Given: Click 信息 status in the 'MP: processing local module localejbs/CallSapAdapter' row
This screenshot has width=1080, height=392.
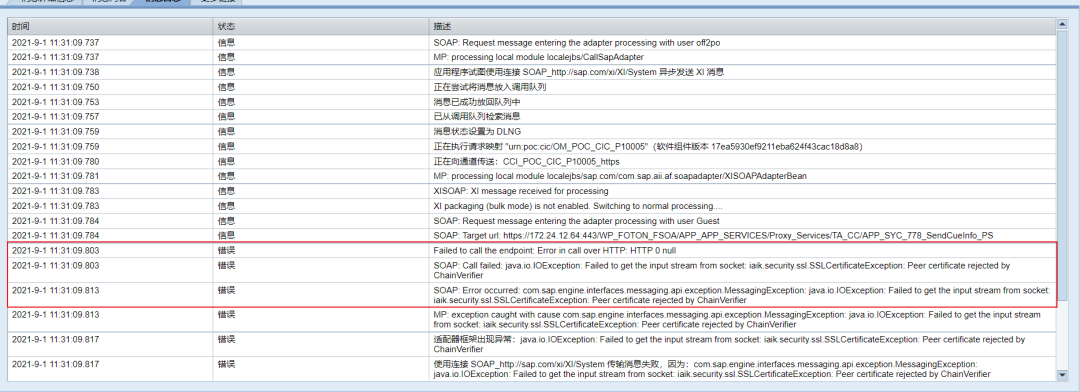Looking at the screenshot, I should coord(227,57).
